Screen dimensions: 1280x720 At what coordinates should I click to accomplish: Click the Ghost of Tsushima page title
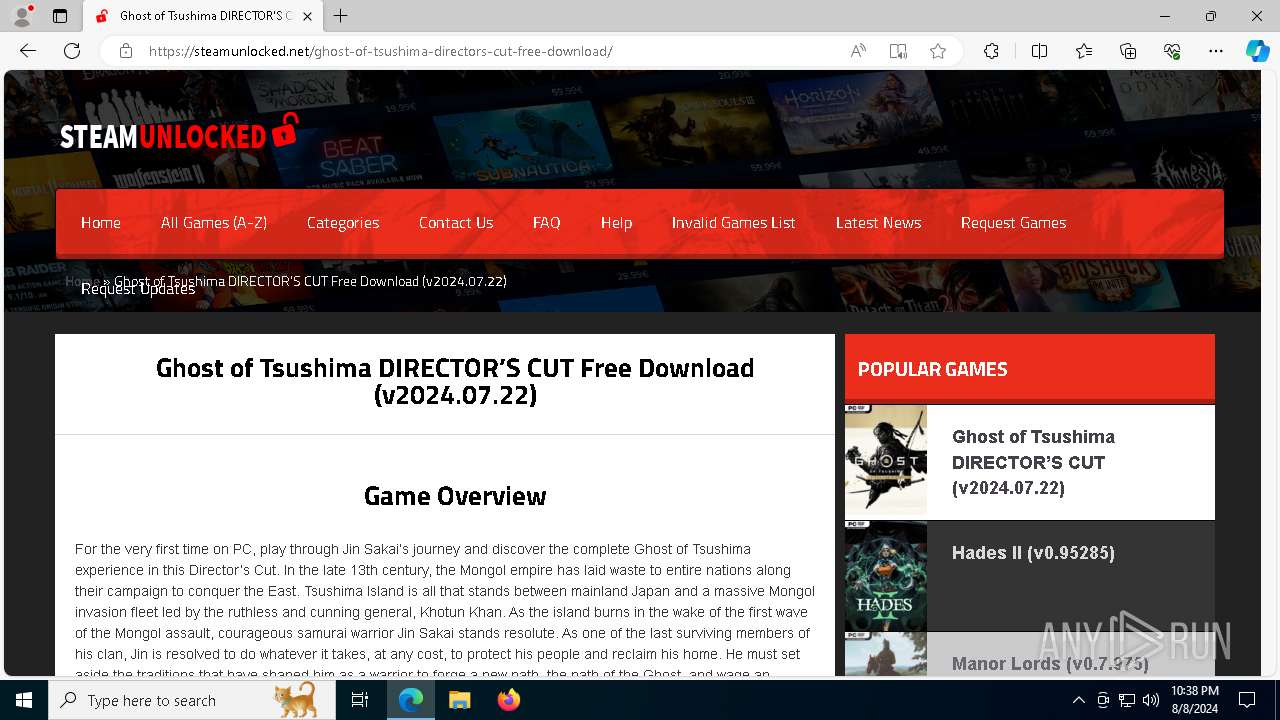pyautogui.click(x=455, y=381)
